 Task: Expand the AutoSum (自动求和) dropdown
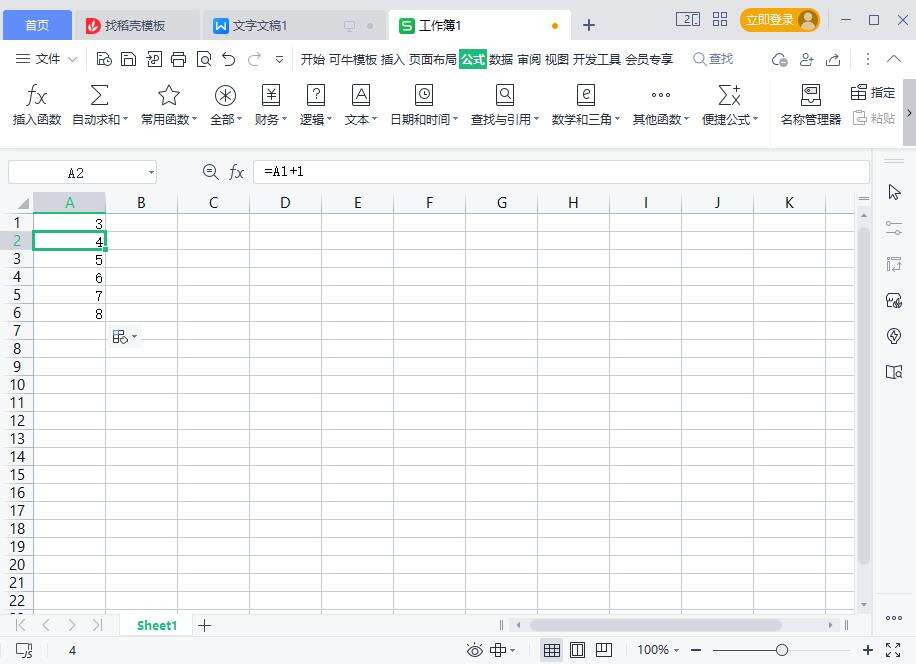(x=124, y=120)
